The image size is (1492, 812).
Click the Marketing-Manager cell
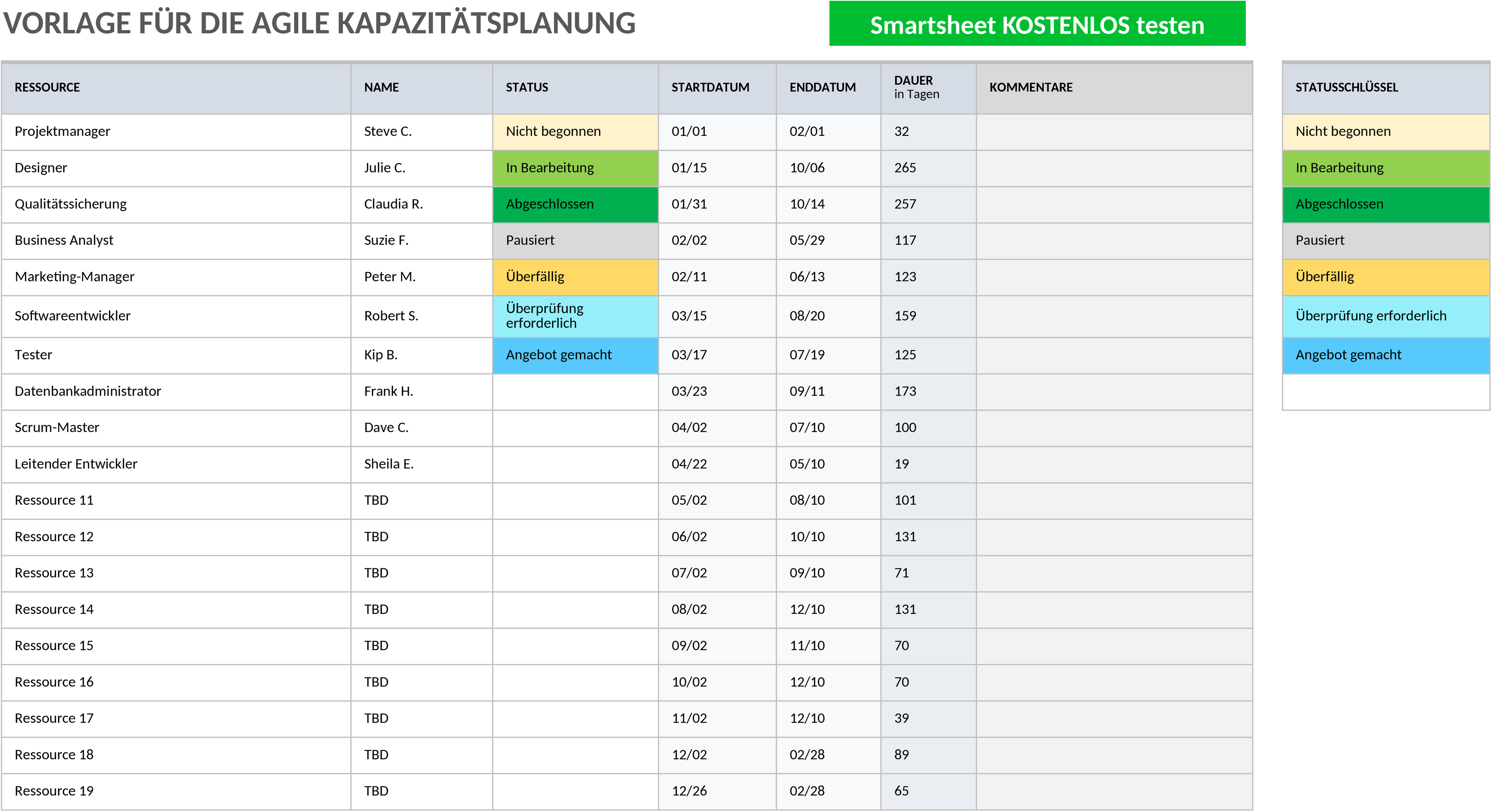click(176, 277)
